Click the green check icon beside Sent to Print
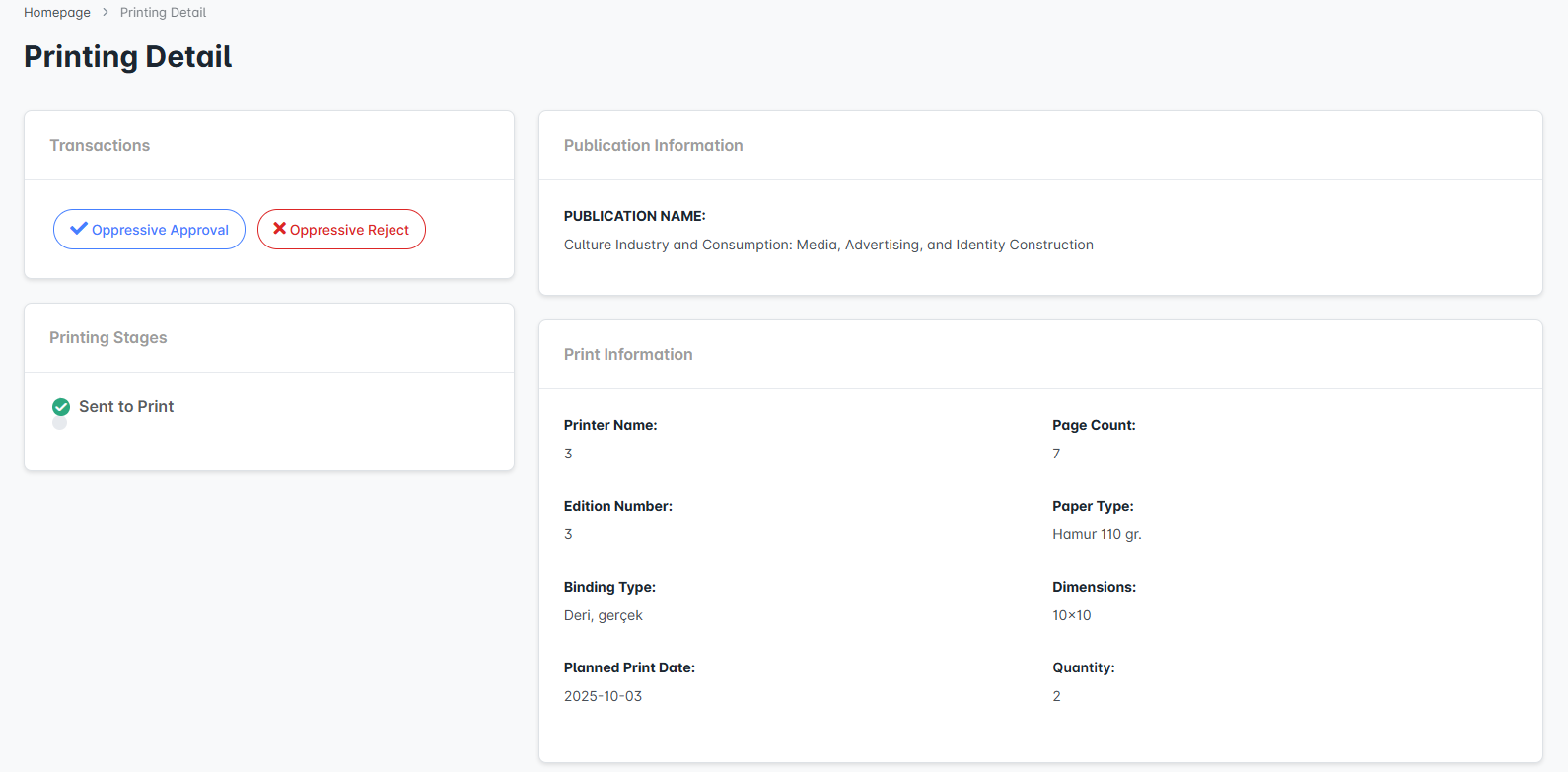The image size is (1568, 772). [x=61, y=407]
